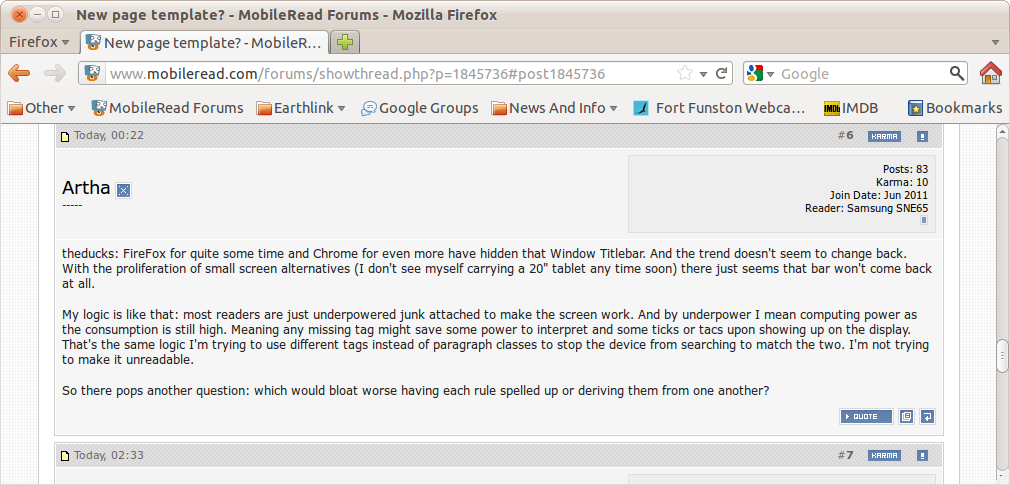Click the quick reply arrow icon on post #6
Image resolution: width=1010 pixels, height=485 pixels.
(927, 416)
